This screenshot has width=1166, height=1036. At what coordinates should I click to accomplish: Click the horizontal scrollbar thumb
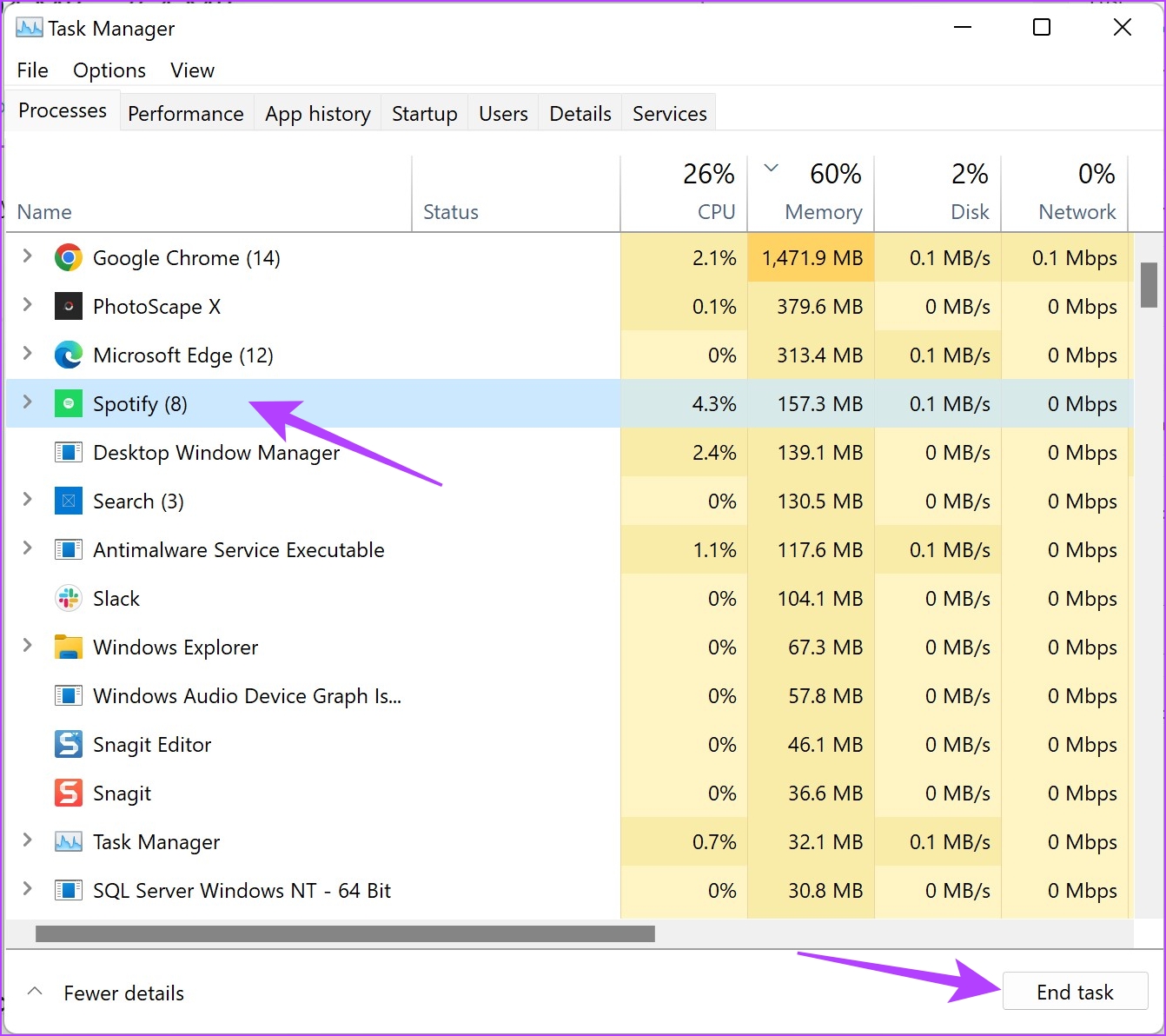click(345, 933)
